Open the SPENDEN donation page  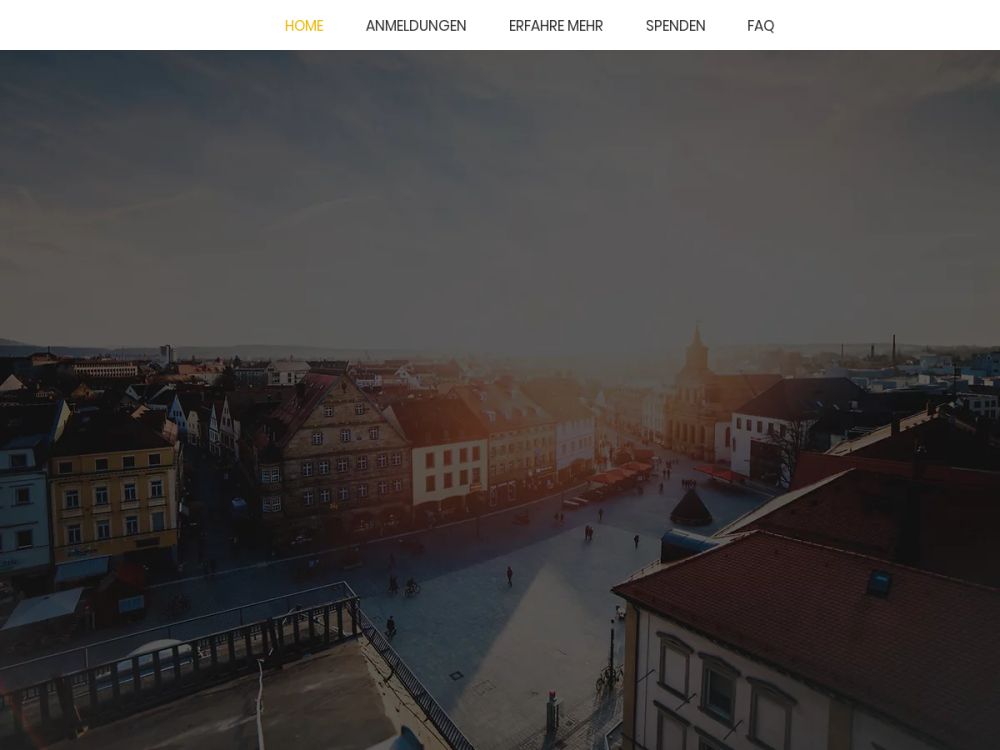(x=675, y=26)
